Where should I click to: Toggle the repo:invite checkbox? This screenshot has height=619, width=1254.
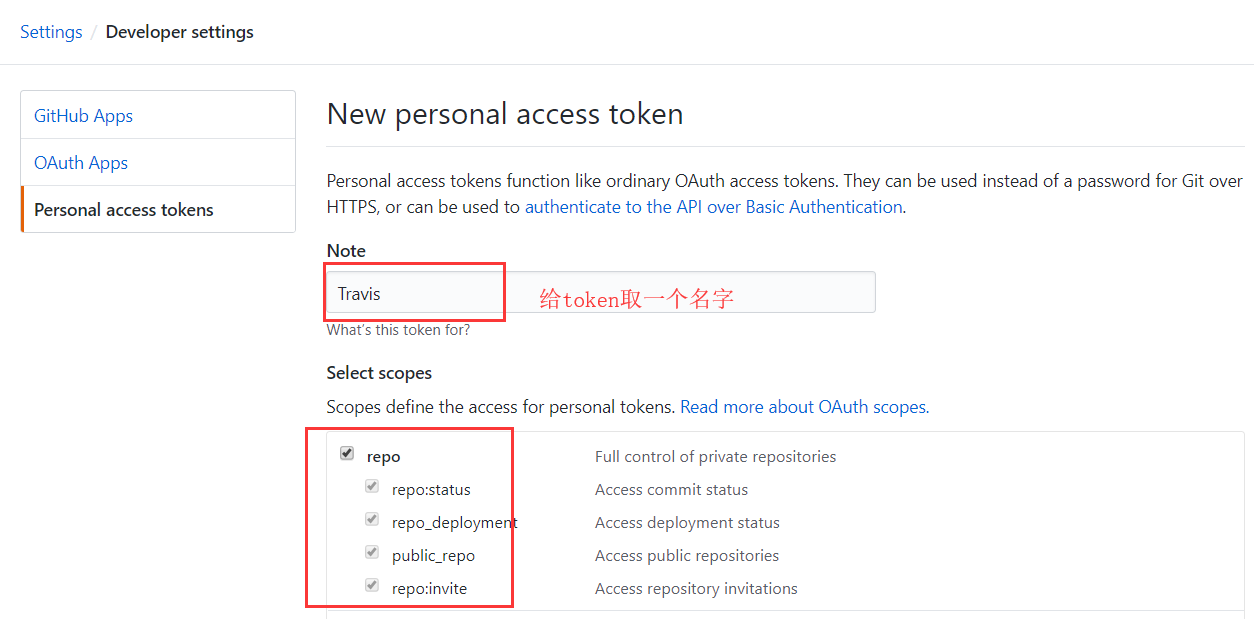click(x=372, y=586)
